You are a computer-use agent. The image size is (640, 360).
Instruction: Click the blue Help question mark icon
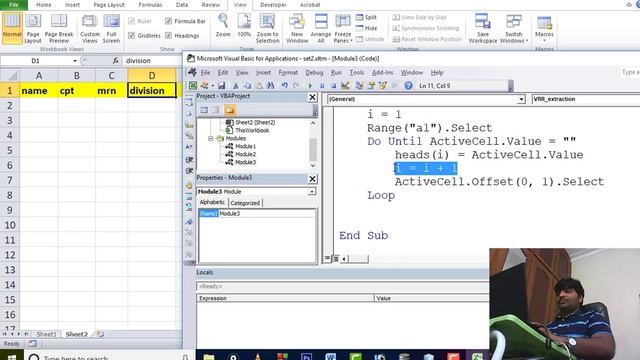[x=408, y=86]
